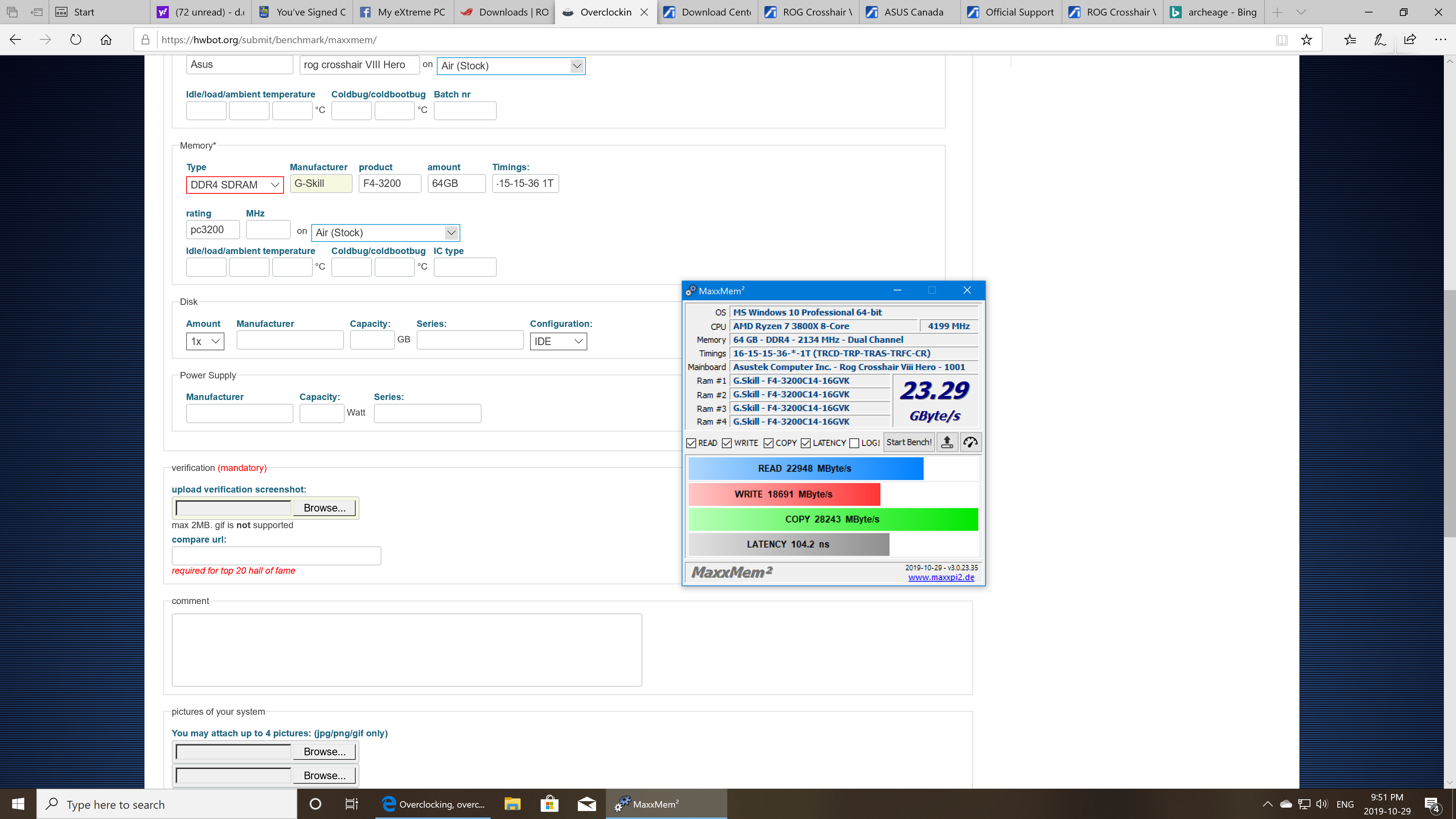Screen dimensions: 1456x819
Task: Open a new browser tab
Action: point(1277,12)
